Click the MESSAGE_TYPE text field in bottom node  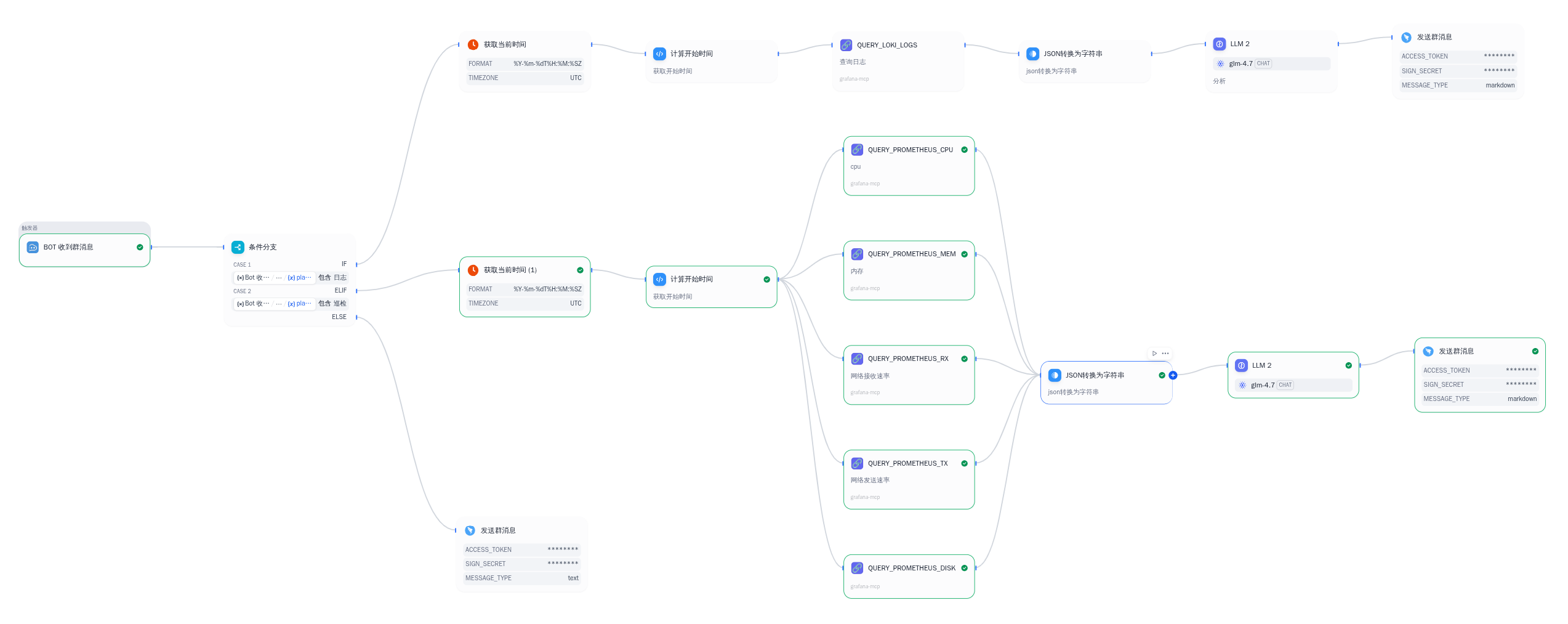pyautogui.click(x=521, y=578)
